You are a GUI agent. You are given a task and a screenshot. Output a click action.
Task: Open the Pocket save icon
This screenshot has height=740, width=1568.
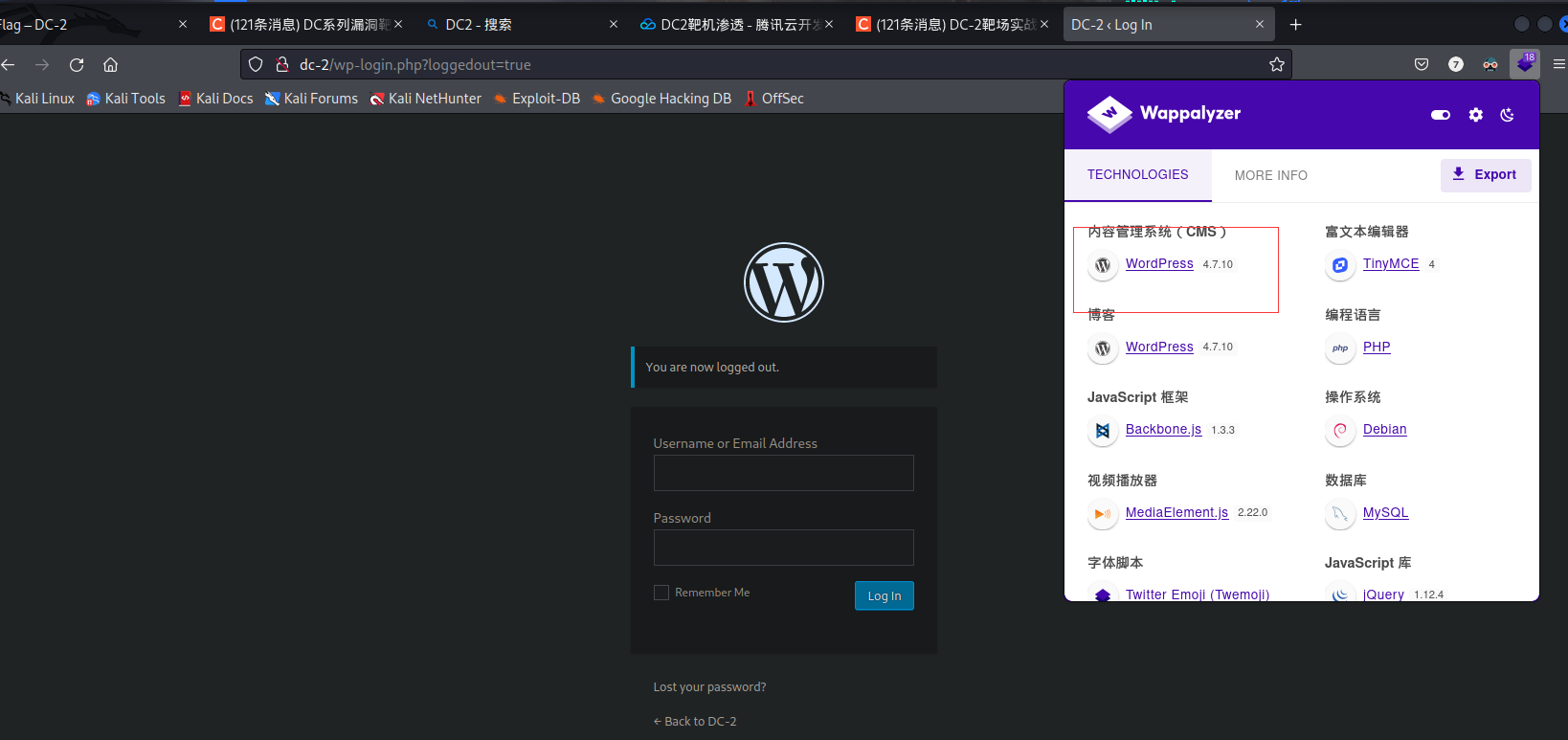(1422, 64)
